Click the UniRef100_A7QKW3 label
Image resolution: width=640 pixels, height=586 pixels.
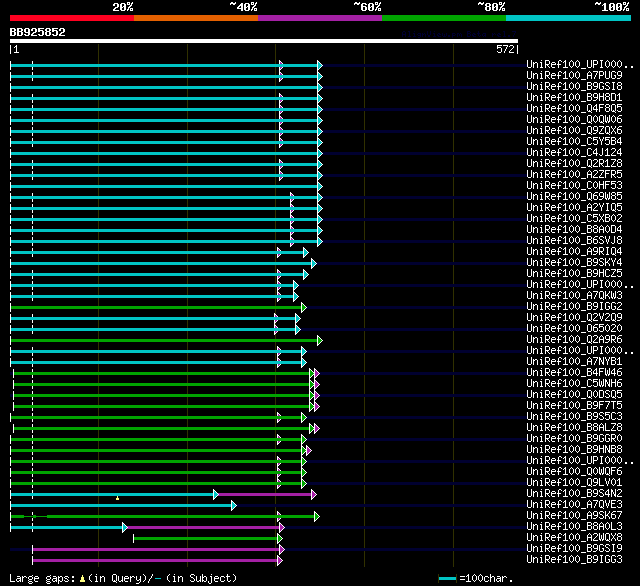coord(574,295)
